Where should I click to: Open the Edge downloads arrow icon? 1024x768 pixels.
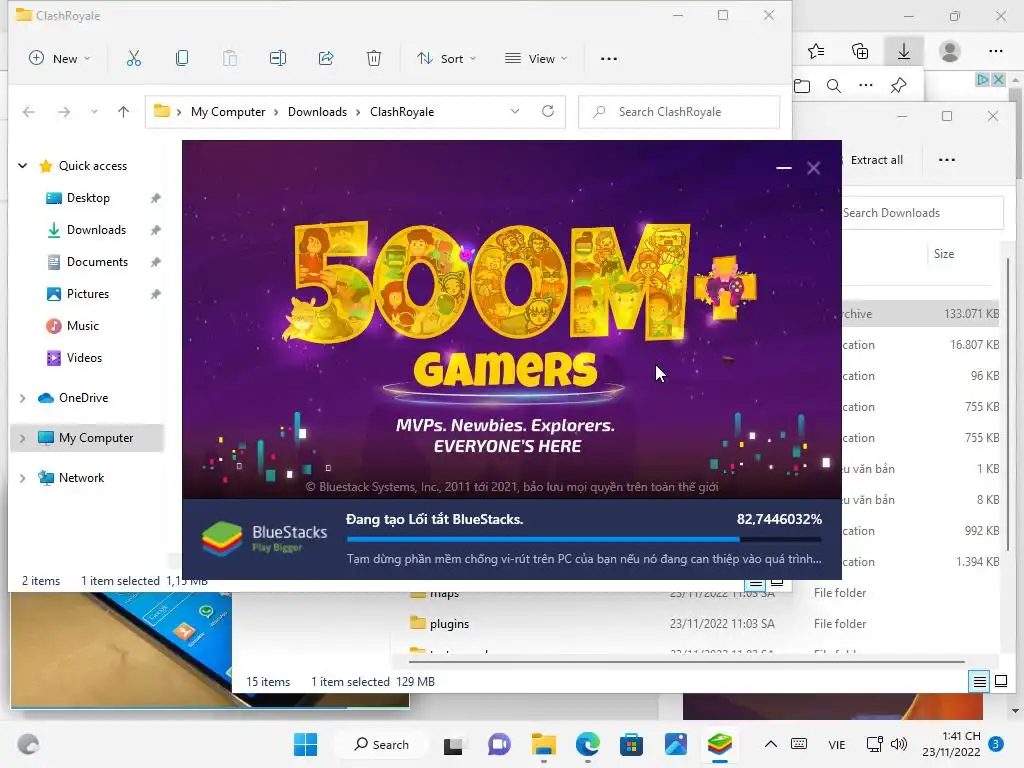[904, 51]
